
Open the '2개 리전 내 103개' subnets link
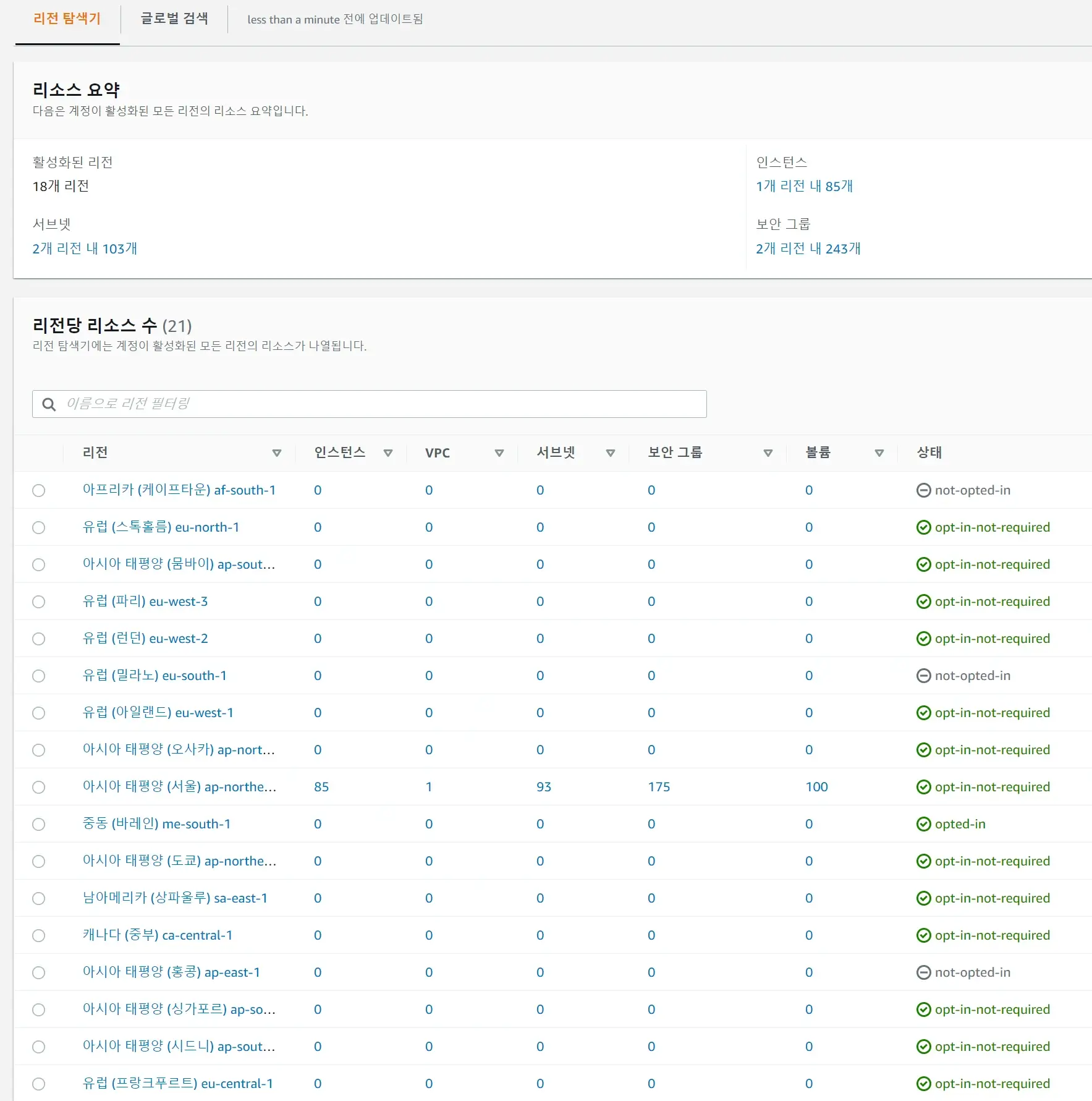[x=85, y=249]
